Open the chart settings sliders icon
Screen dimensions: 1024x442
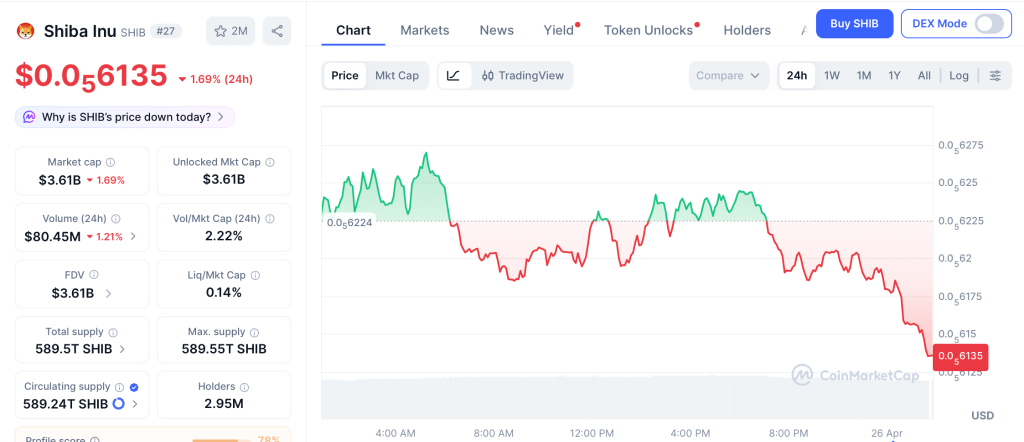(995, 75)
